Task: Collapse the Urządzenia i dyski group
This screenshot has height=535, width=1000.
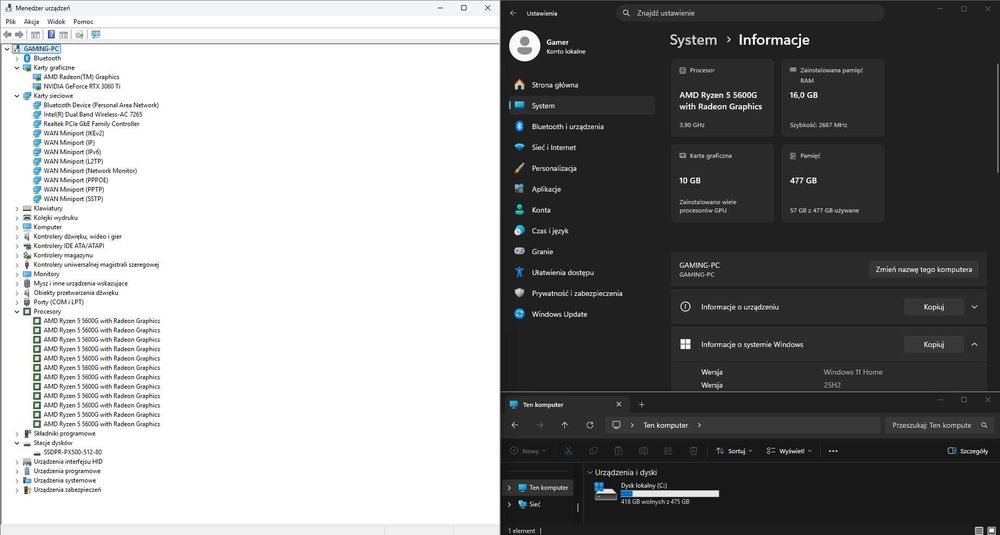Action: tap(589, 473)
